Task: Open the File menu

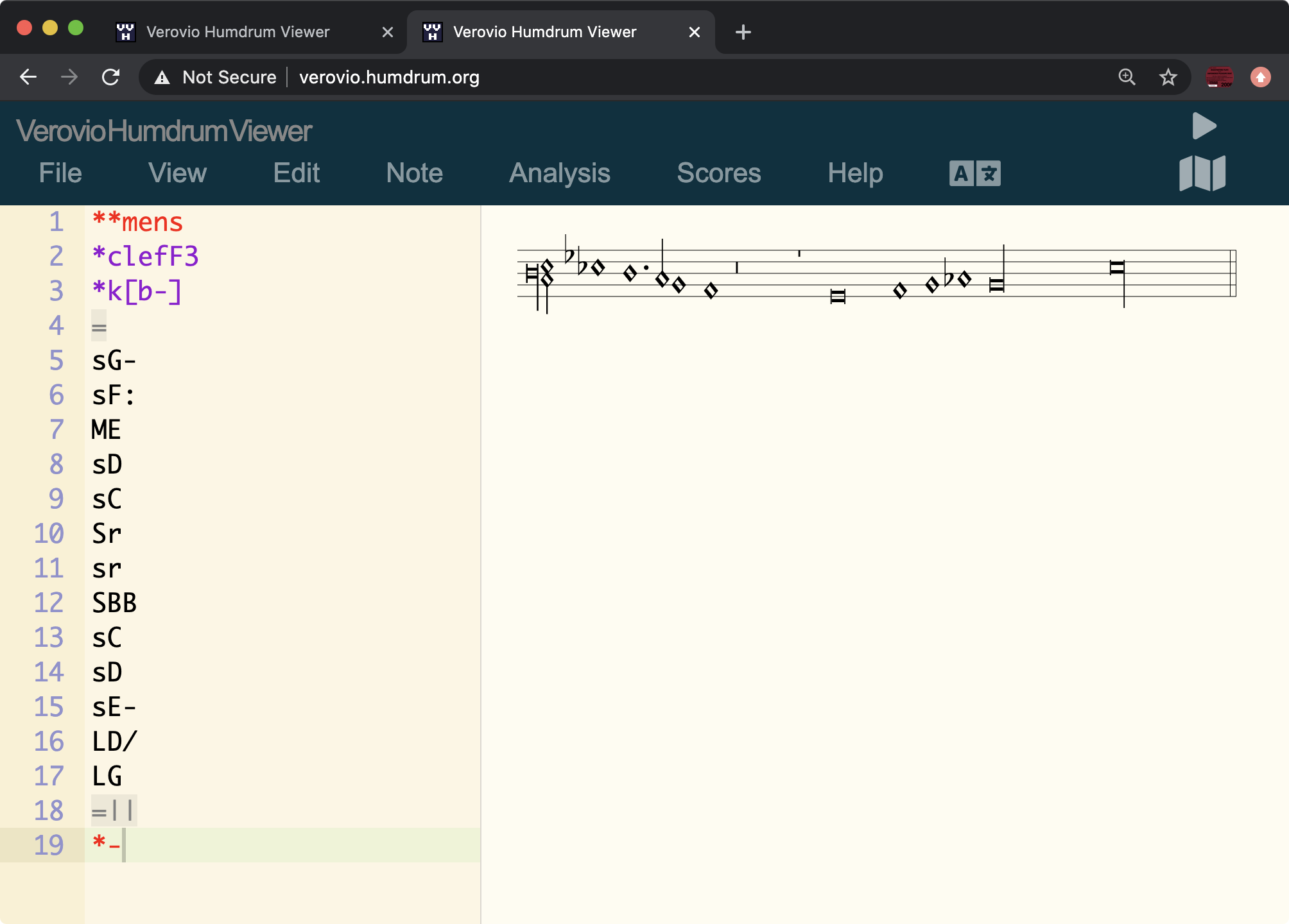Action: tap(60, 173)
